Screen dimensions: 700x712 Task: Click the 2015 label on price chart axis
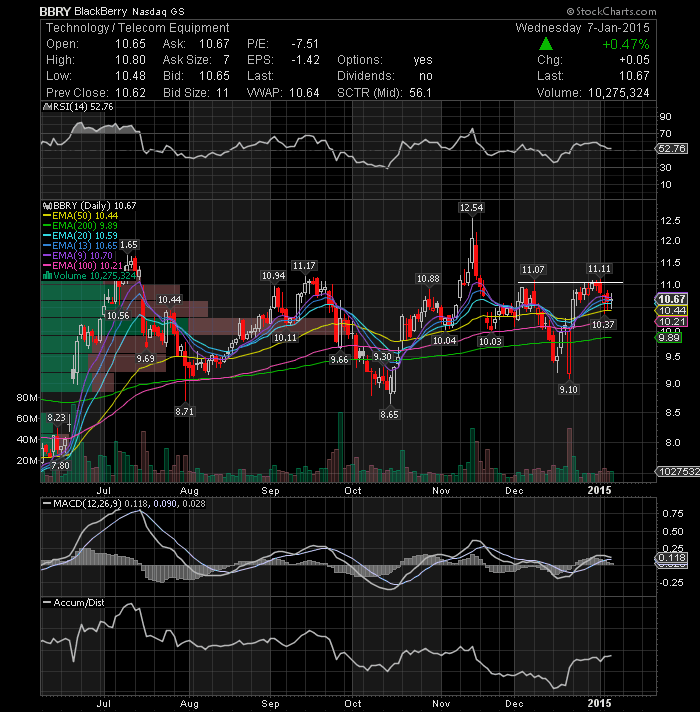pyautogui.click(x=599, y=490)
